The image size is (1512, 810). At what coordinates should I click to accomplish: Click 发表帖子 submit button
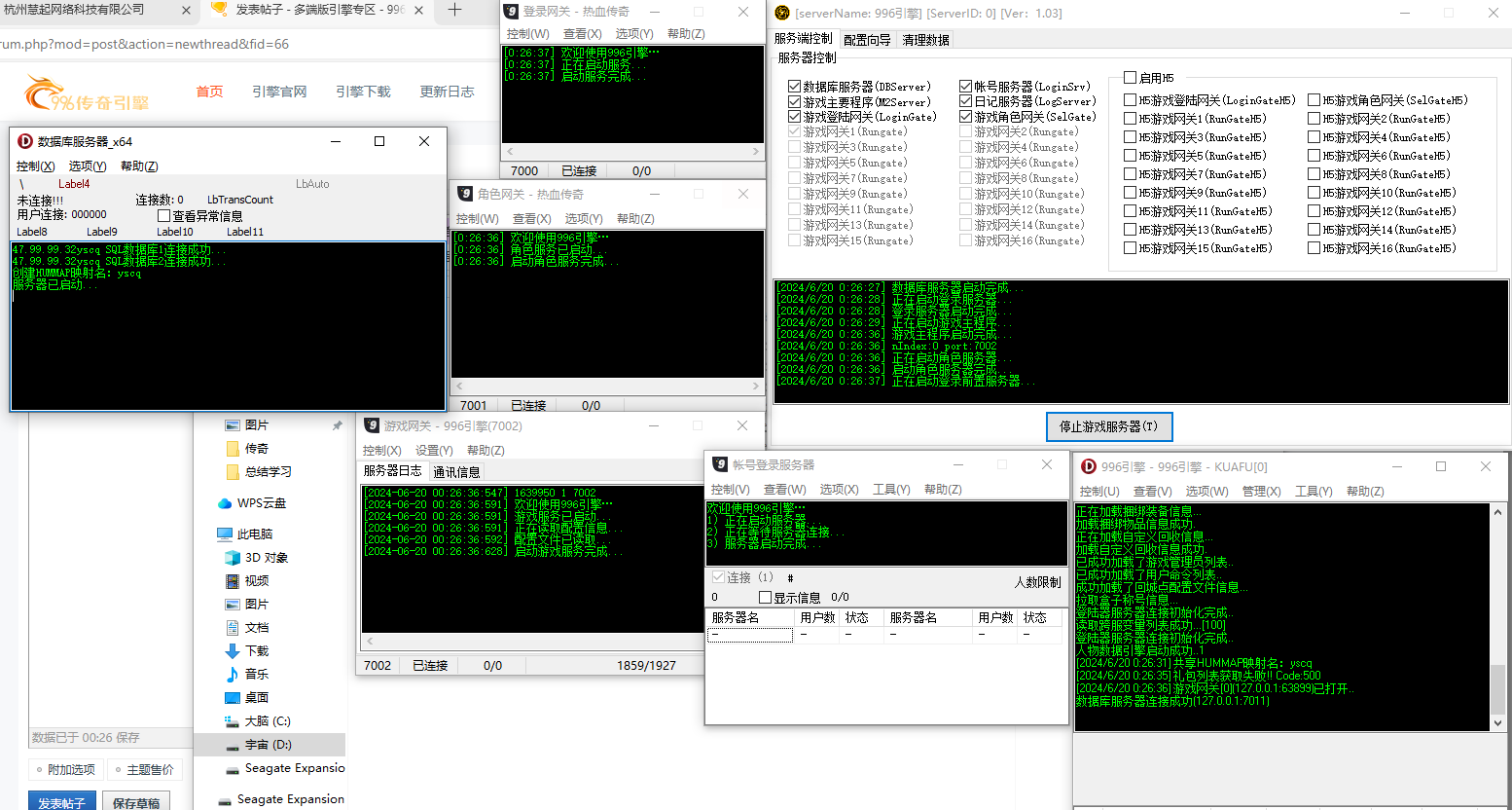coord(61,801)
